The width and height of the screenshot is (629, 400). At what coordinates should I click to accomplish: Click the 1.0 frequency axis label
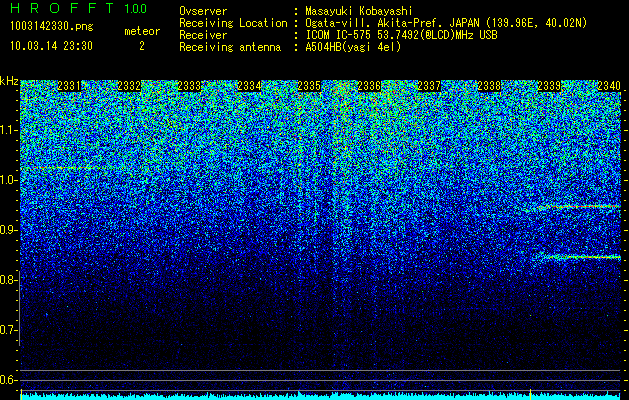[x=8, y=180]
